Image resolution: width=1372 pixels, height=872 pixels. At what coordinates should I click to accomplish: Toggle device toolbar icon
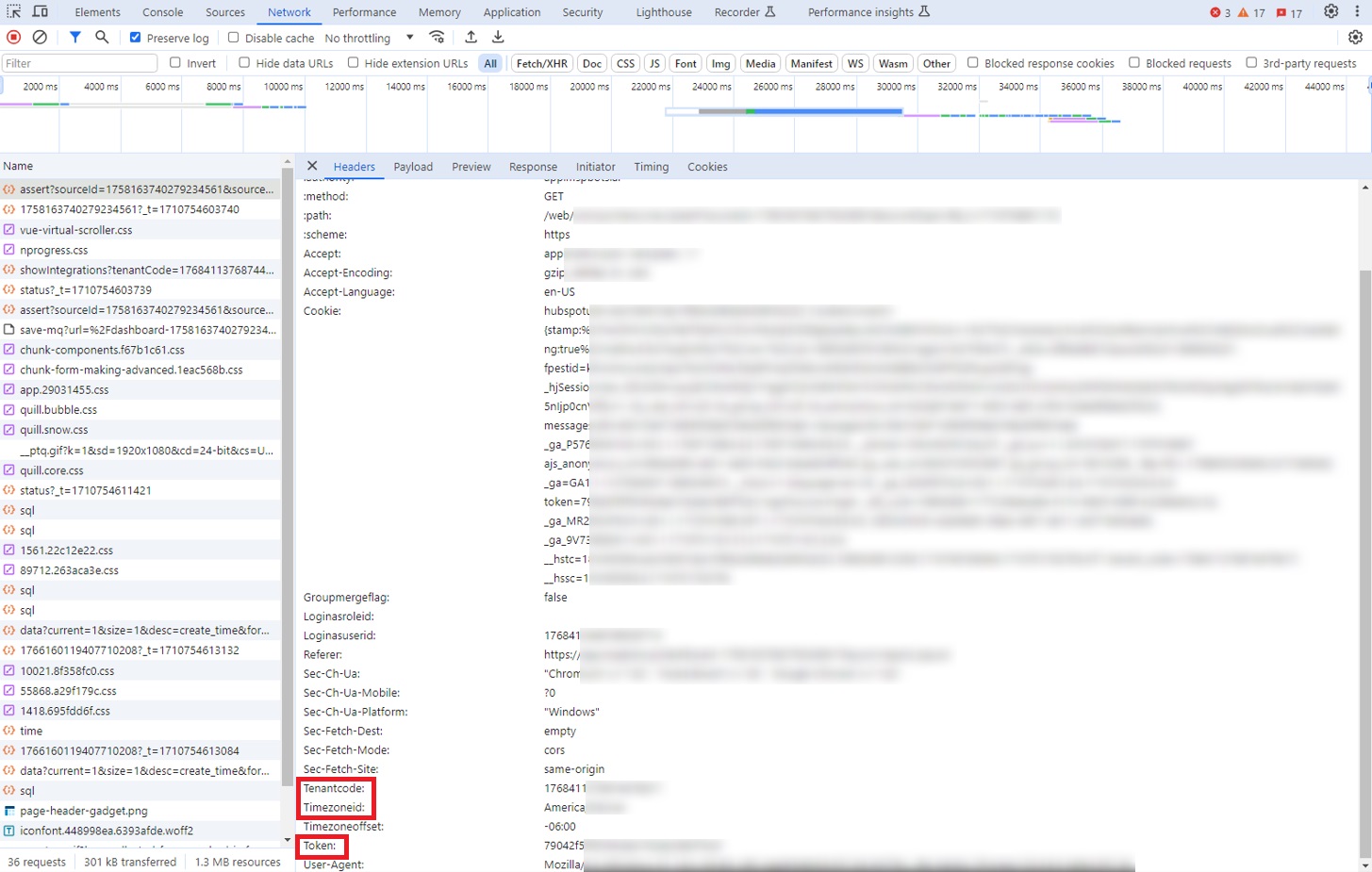click(x=41, y=12)
